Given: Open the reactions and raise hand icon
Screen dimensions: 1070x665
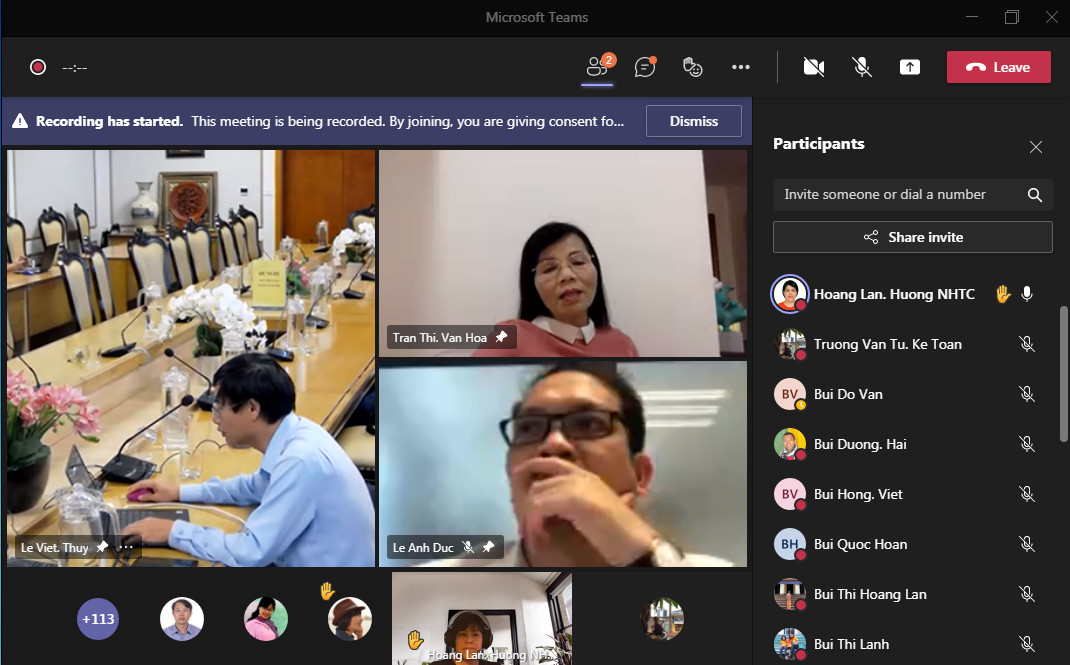Looking at the screenshot, I should pos(692,67).
